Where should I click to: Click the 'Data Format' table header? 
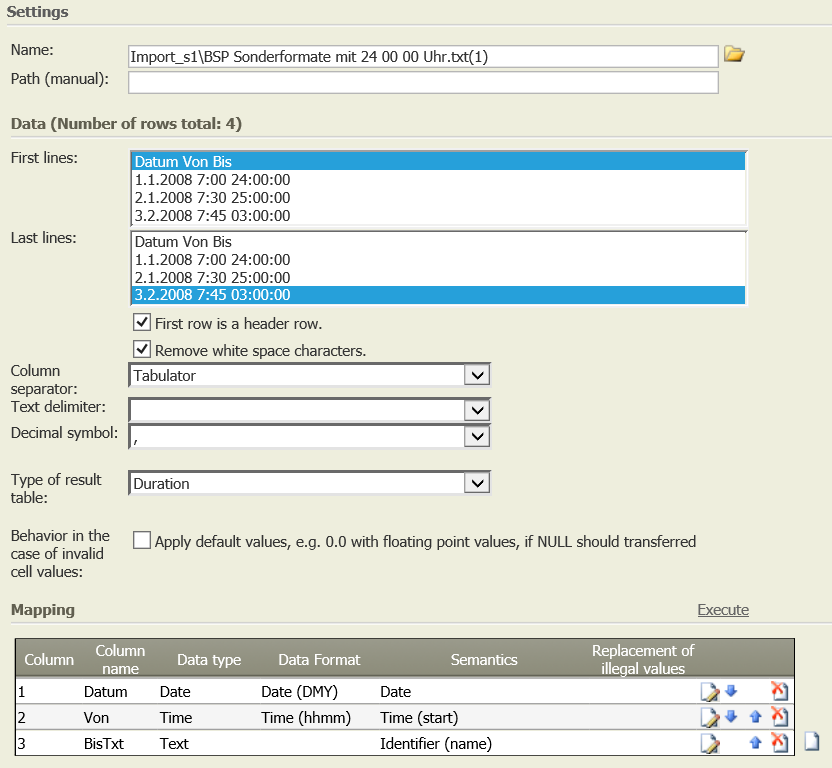click(x=319, y=660)
